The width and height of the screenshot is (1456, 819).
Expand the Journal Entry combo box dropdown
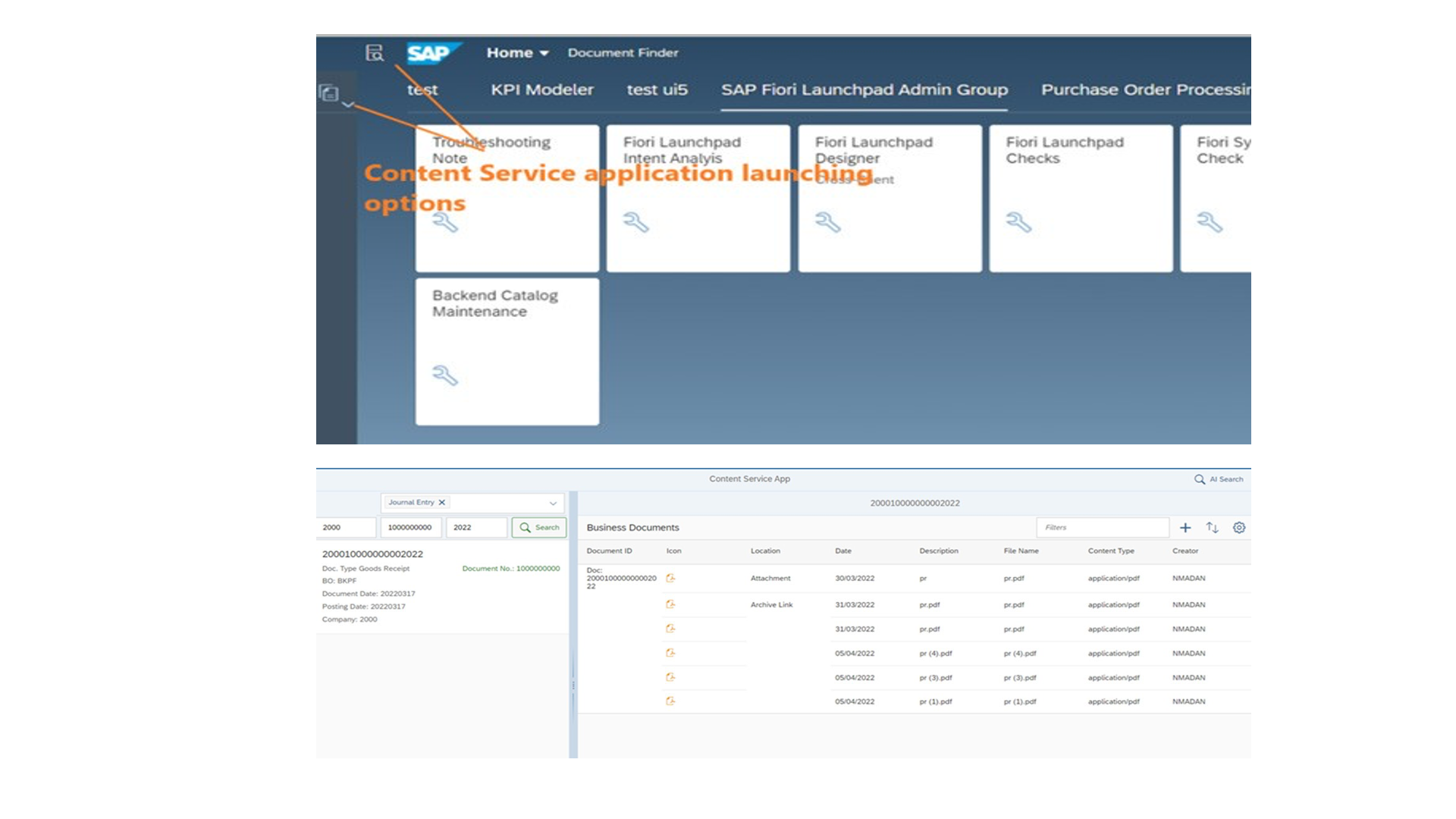coord(553,503)
